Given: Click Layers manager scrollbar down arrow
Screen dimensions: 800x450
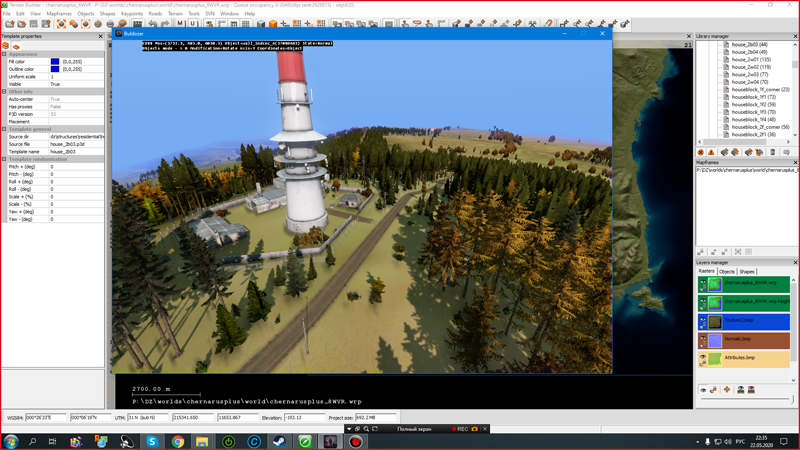Looking at the screenshot, I should [x=793, y=380].
